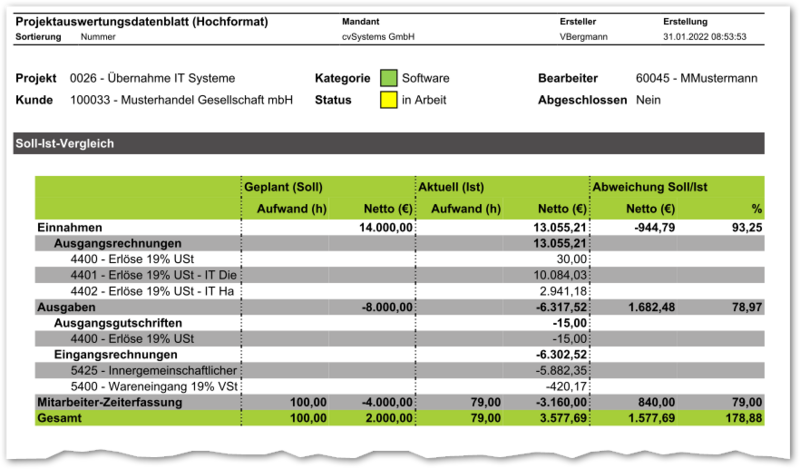Click the Abgeschlossen value Nein
The image size is (800, 469).
648,100
